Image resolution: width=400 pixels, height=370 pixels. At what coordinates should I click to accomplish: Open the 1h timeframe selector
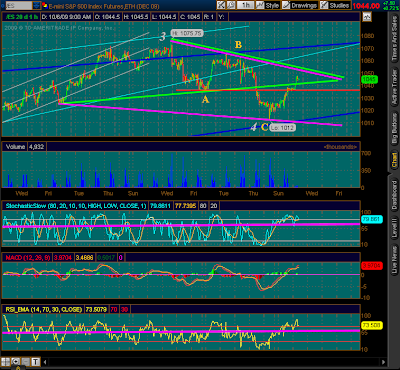coord(245,5)
